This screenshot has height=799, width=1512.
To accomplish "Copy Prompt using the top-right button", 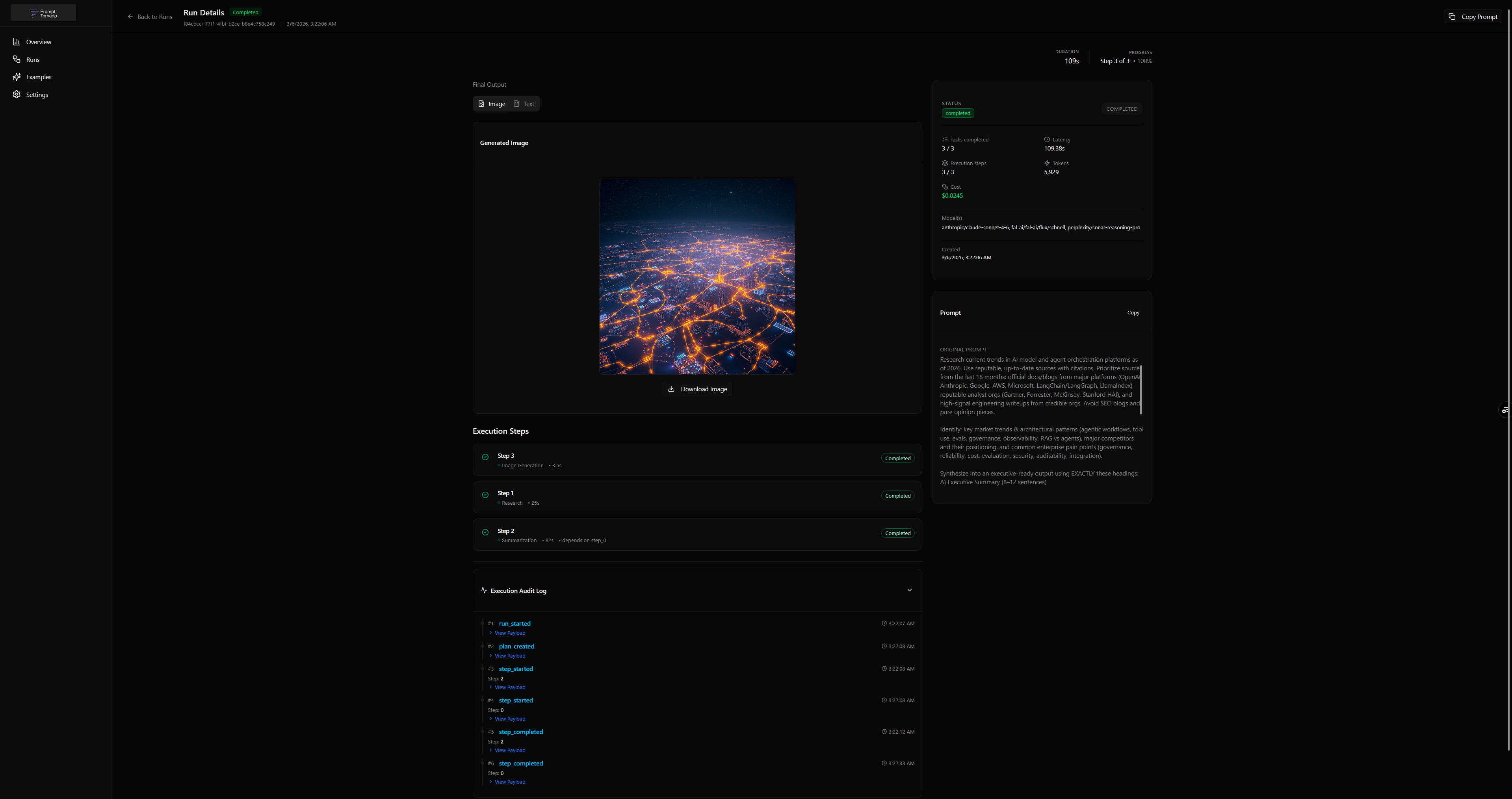I will 1473,17.
